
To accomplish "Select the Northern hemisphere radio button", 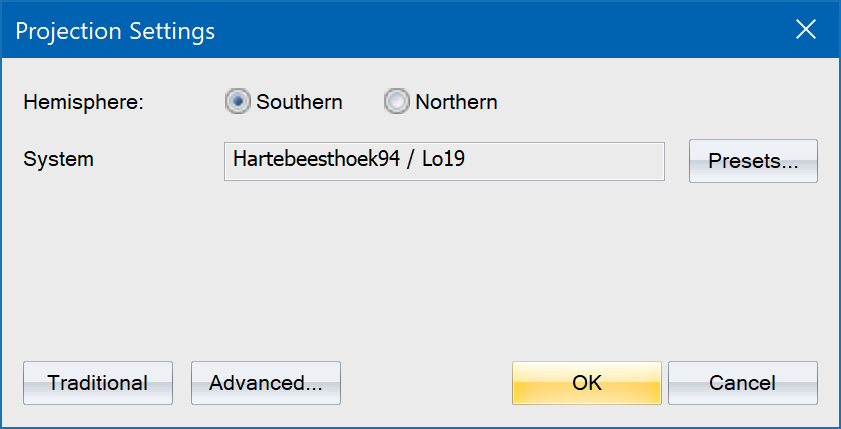I will 397,102.
